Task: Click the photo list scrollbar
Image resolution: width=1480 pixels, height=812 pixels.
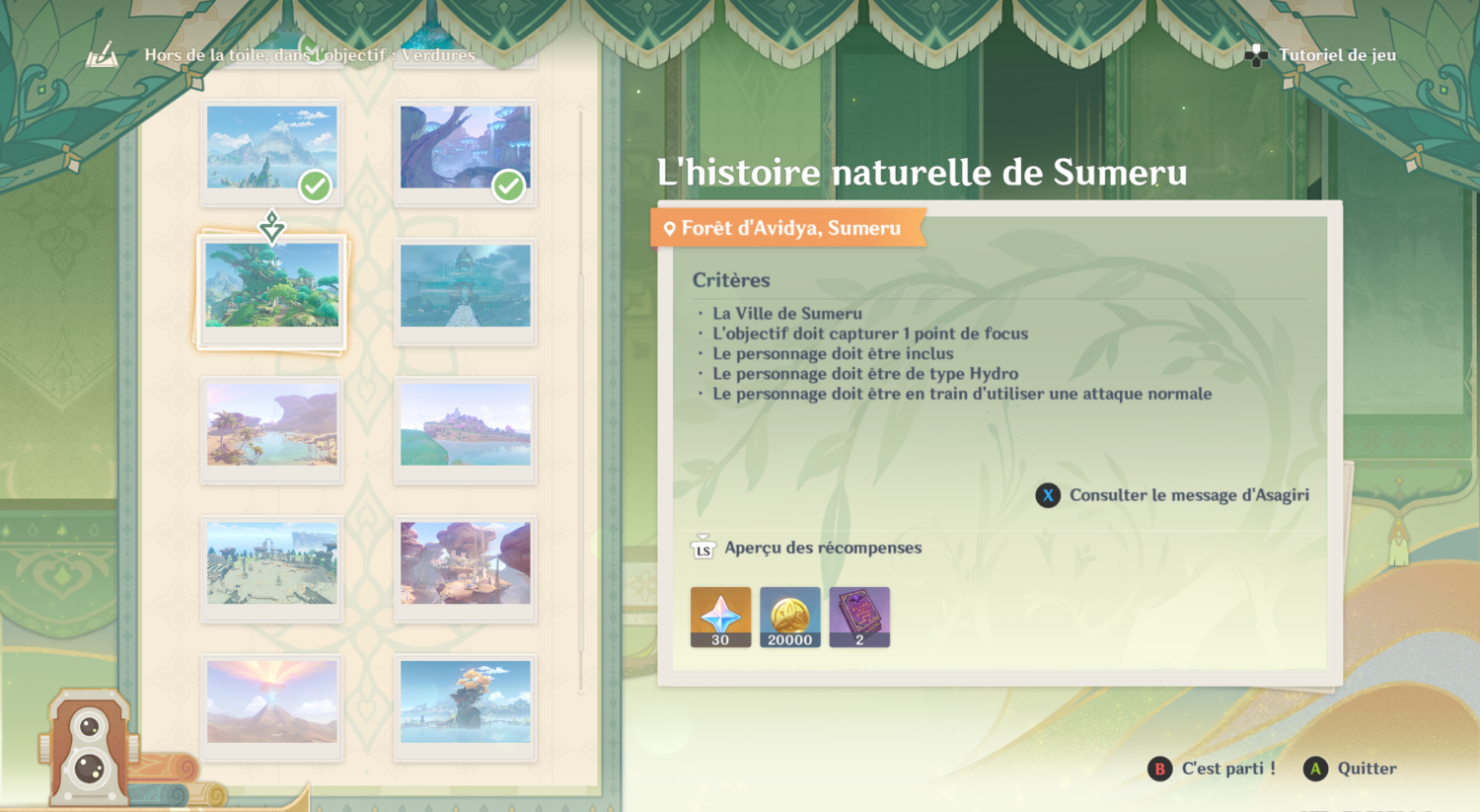Action: pos(580,400)
